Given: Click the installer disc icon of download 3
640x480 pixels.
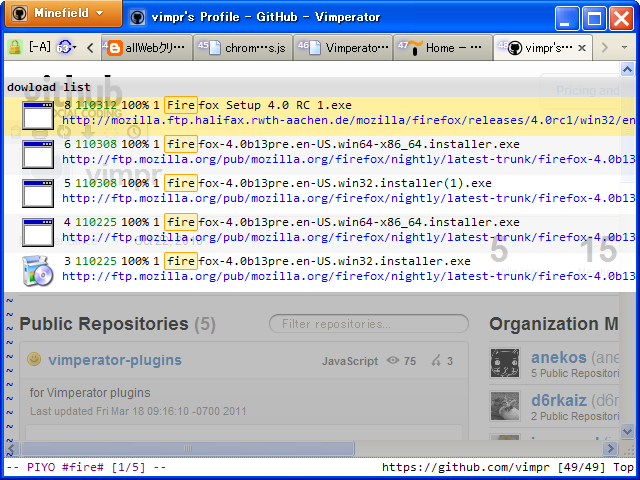Looking at the screenshot, I should (x=38, y=270).
